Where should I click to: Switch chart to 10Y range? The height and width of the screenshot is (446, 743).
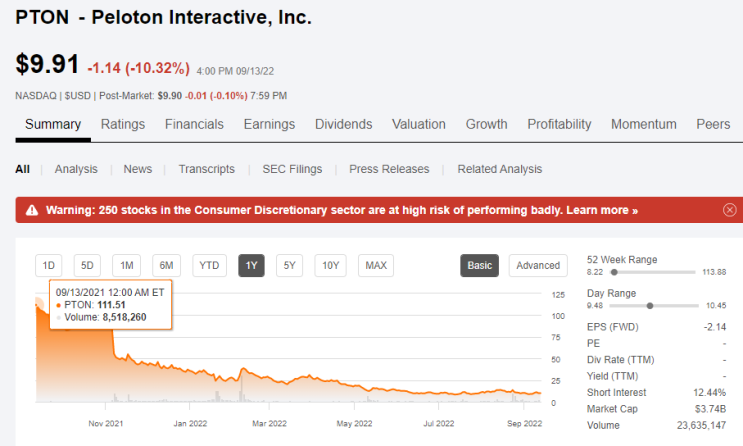(x=331, y=265)
